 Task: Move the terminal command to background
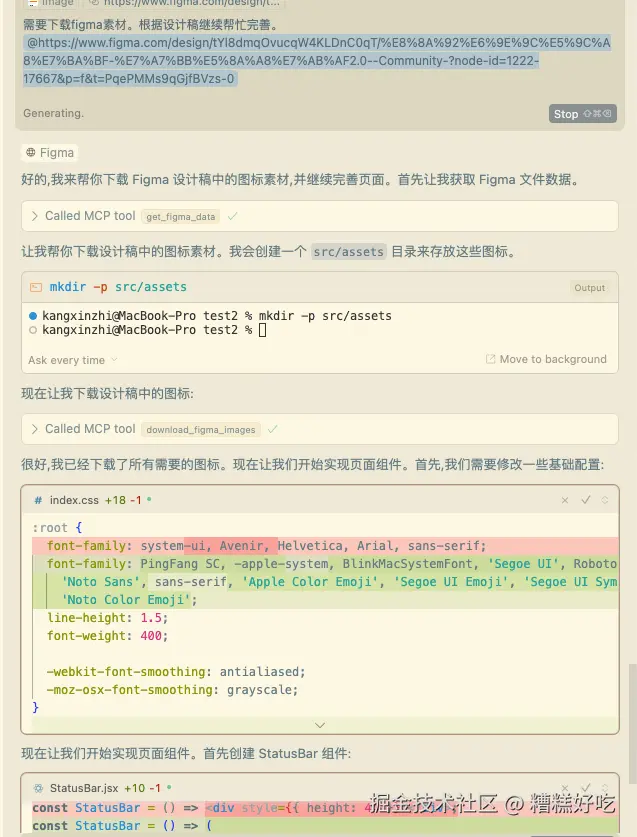point(546,359)
